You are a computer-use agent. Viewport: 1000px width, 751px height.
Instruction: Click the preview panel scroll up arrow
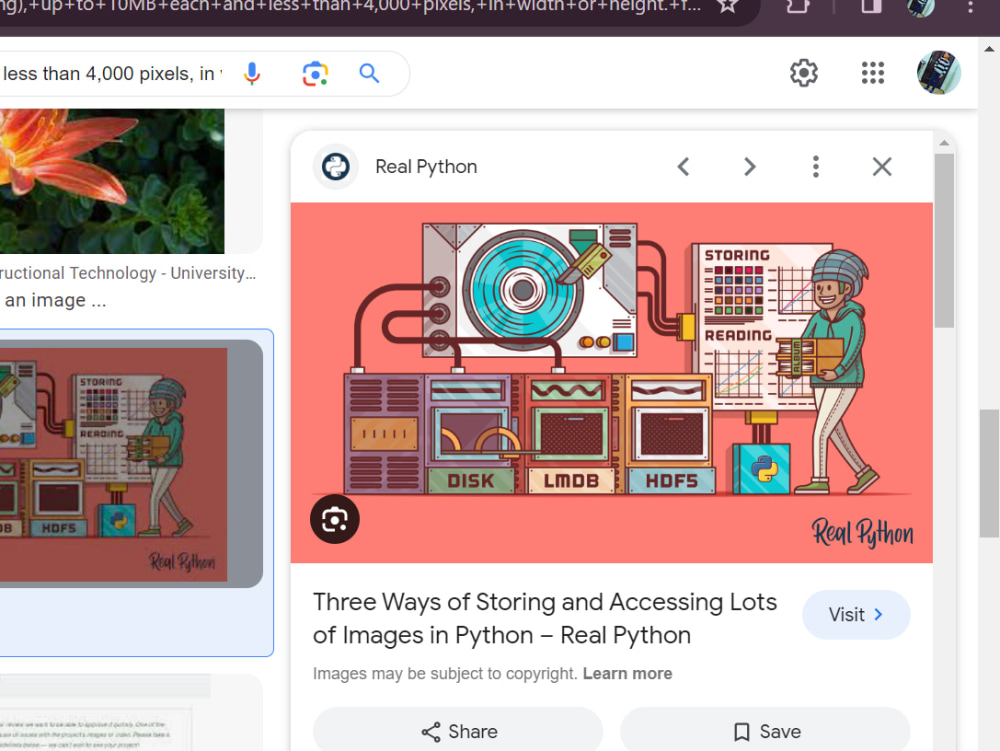point(945,143)
